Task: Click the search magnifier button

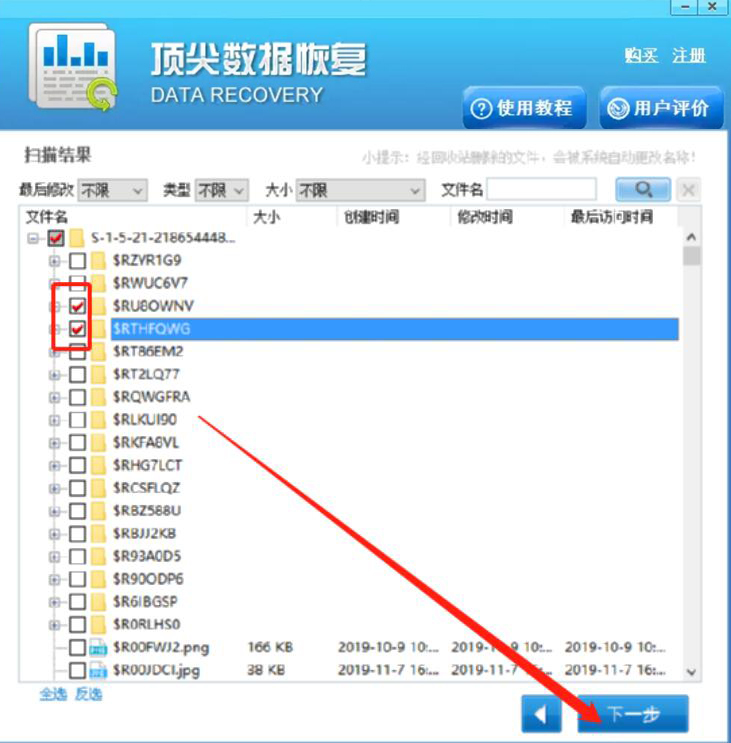Action: [x=643, y=190]
